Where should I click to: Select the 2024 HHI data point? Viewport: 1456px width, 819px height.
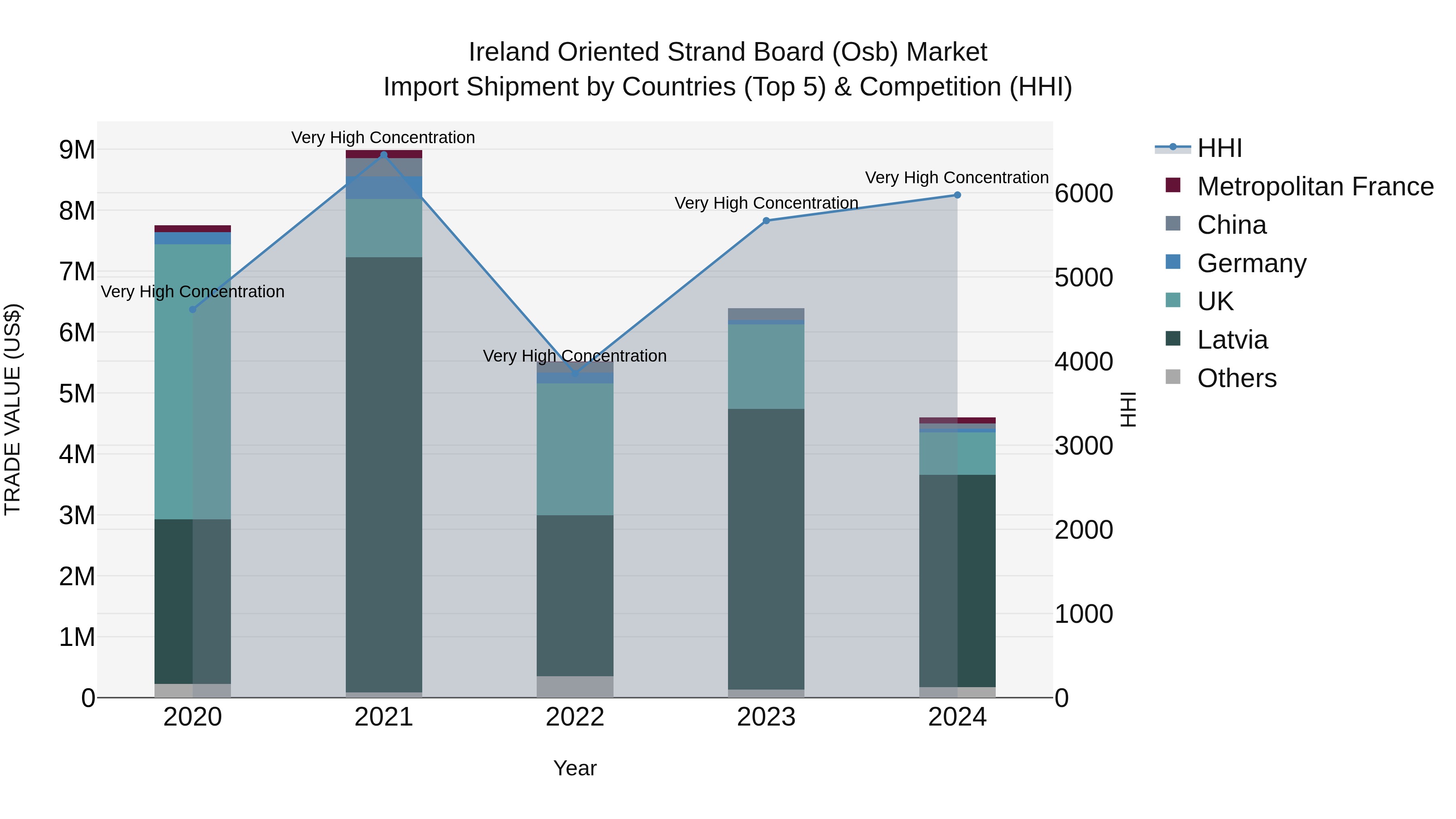point(957,195)
